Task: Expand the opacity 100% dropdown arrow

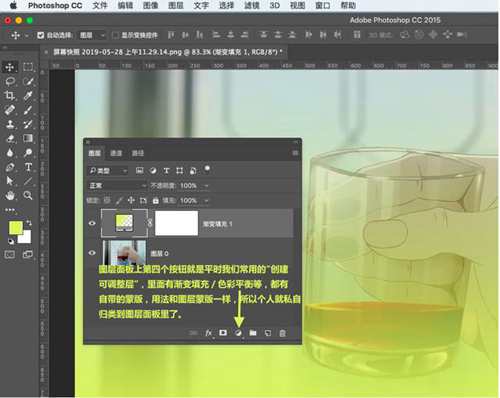Action: [206, 186]
